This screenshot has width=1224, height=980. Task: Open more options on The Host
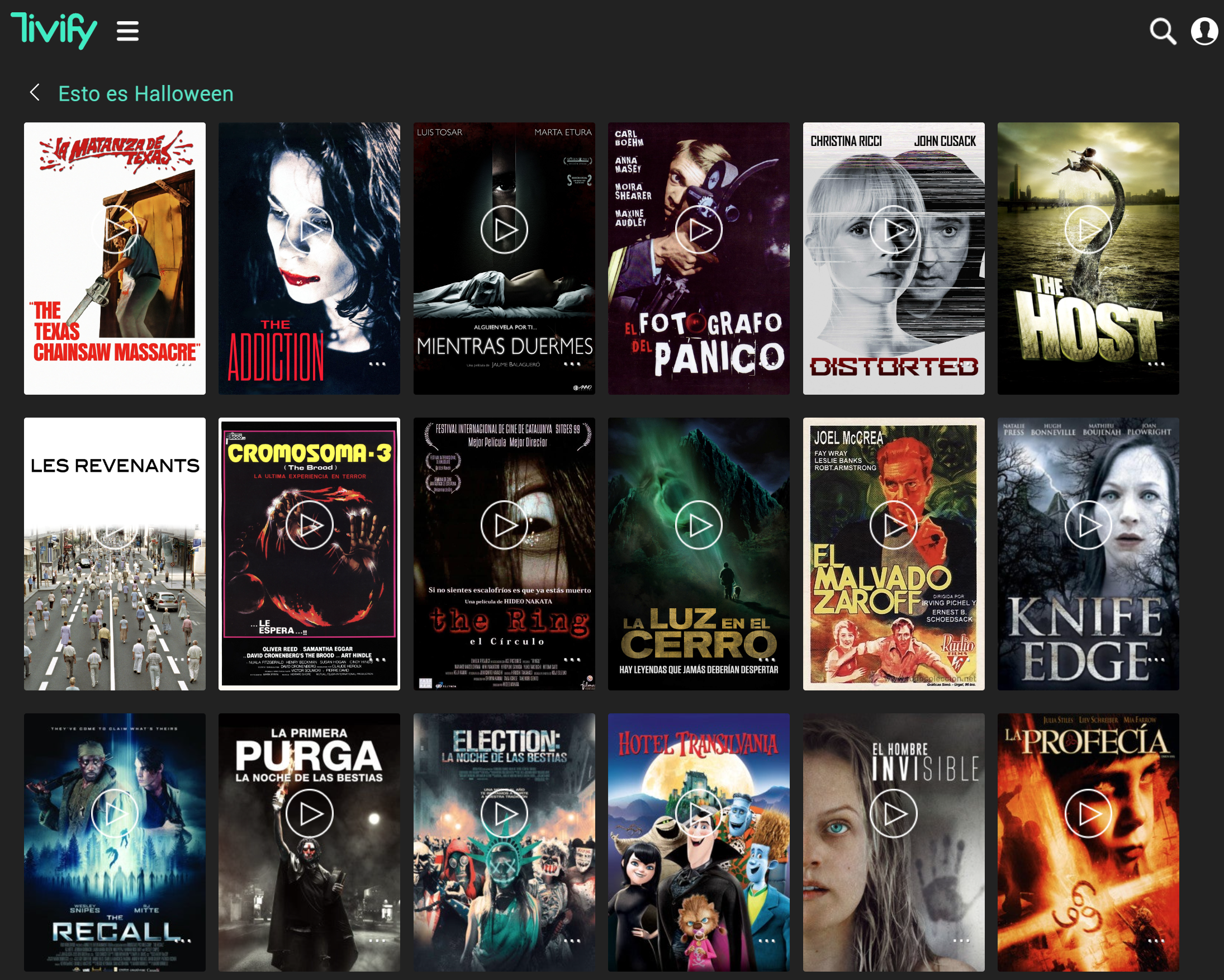[1156, 364]
